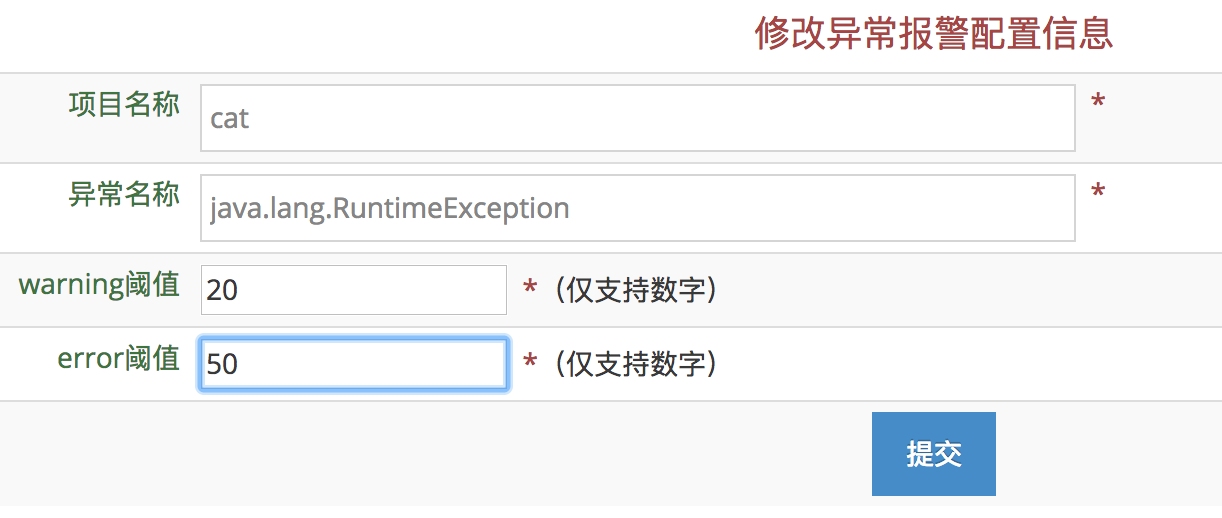Image resolution: width=1222 pixels, height=518 pixels.
Task: Click the 项目名称 input field containing cat
Action: 637,118
